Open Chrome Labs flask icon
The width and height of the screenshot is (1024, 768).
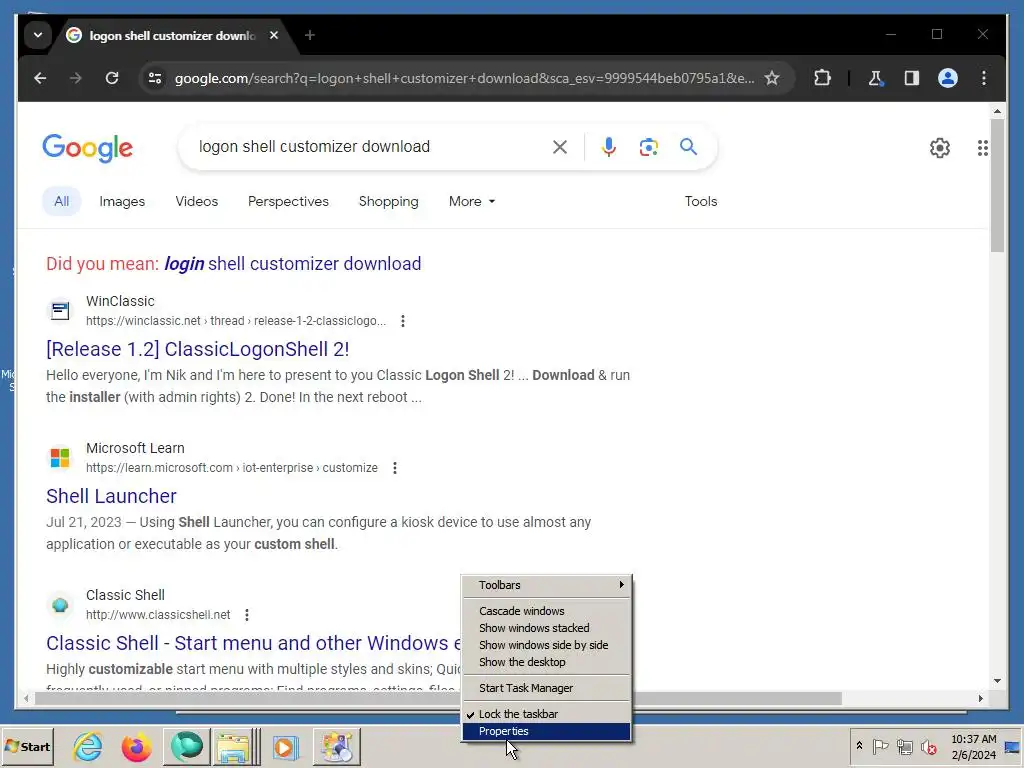click(875, 78)
